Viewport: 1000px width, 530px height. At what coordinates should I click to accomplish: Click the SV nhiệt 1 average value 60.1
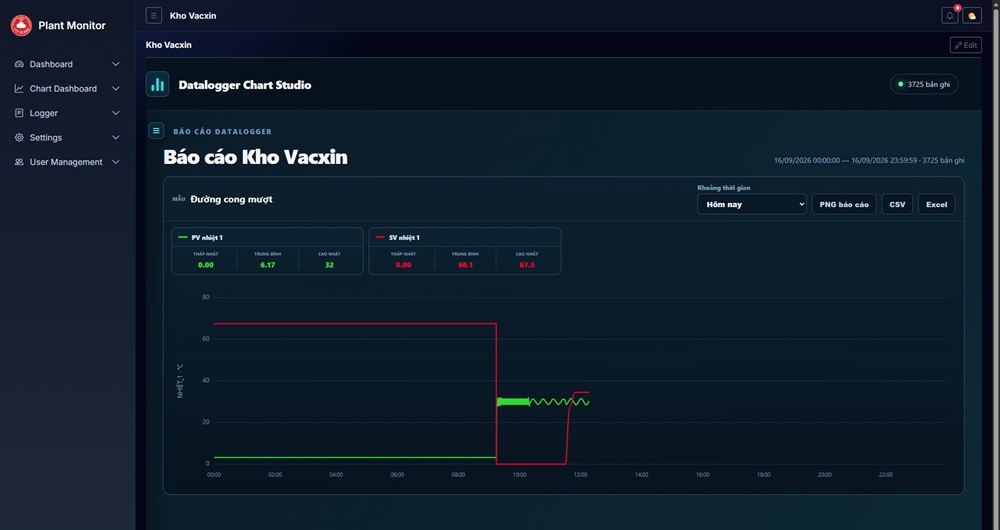[465, 265]
